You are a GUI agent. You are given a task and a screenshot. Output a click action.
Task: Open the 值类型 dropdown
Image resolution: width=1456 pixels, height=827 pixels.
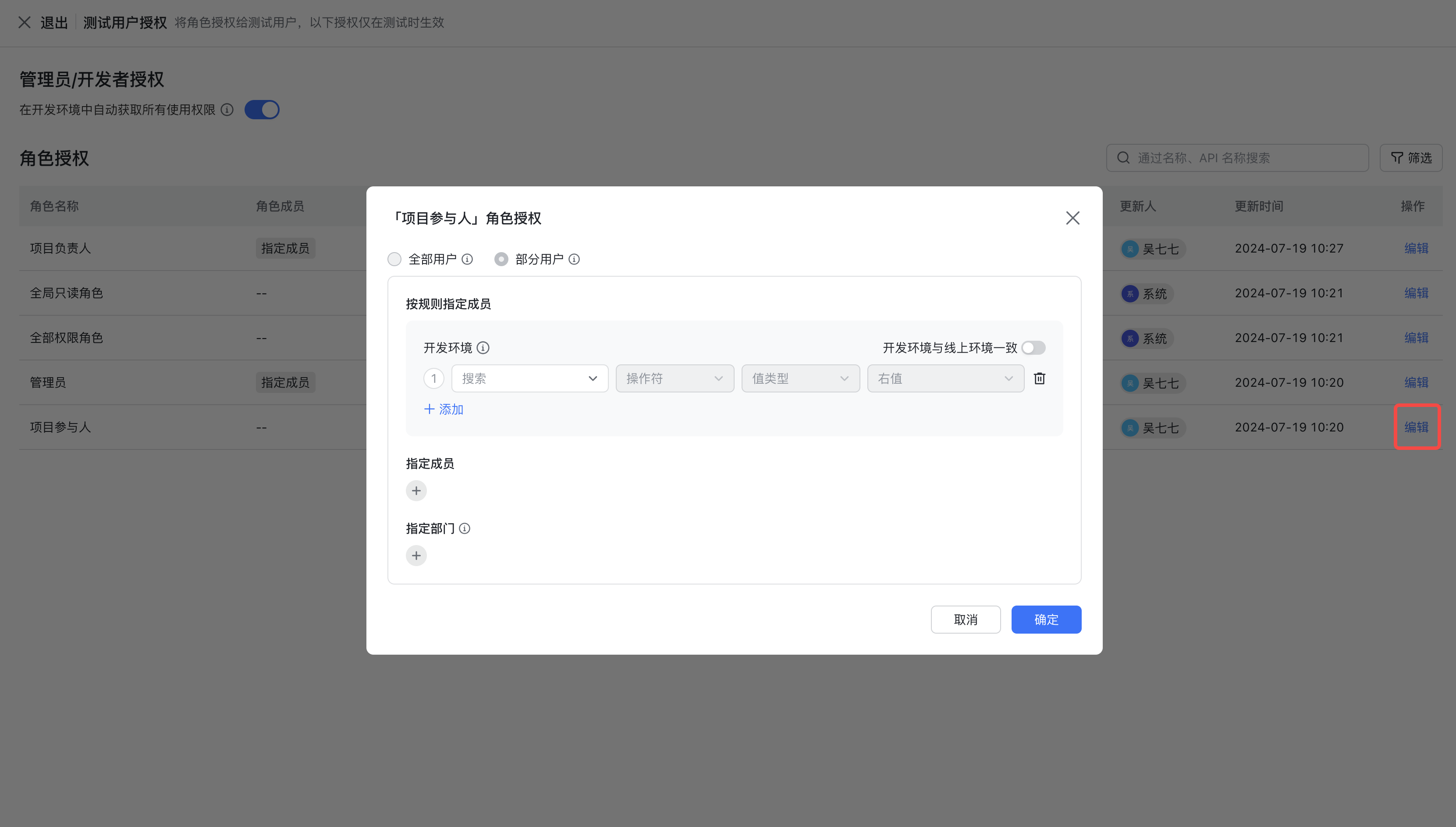(x=800, y=378)
